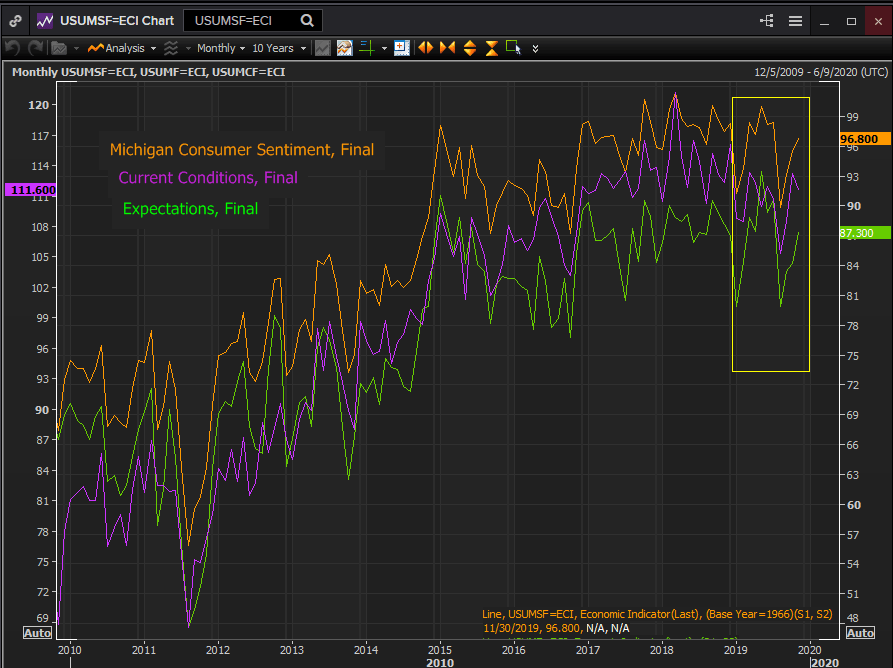Select the zoom rectangle selection tool
893x668 pixels.
coord(514,48)
